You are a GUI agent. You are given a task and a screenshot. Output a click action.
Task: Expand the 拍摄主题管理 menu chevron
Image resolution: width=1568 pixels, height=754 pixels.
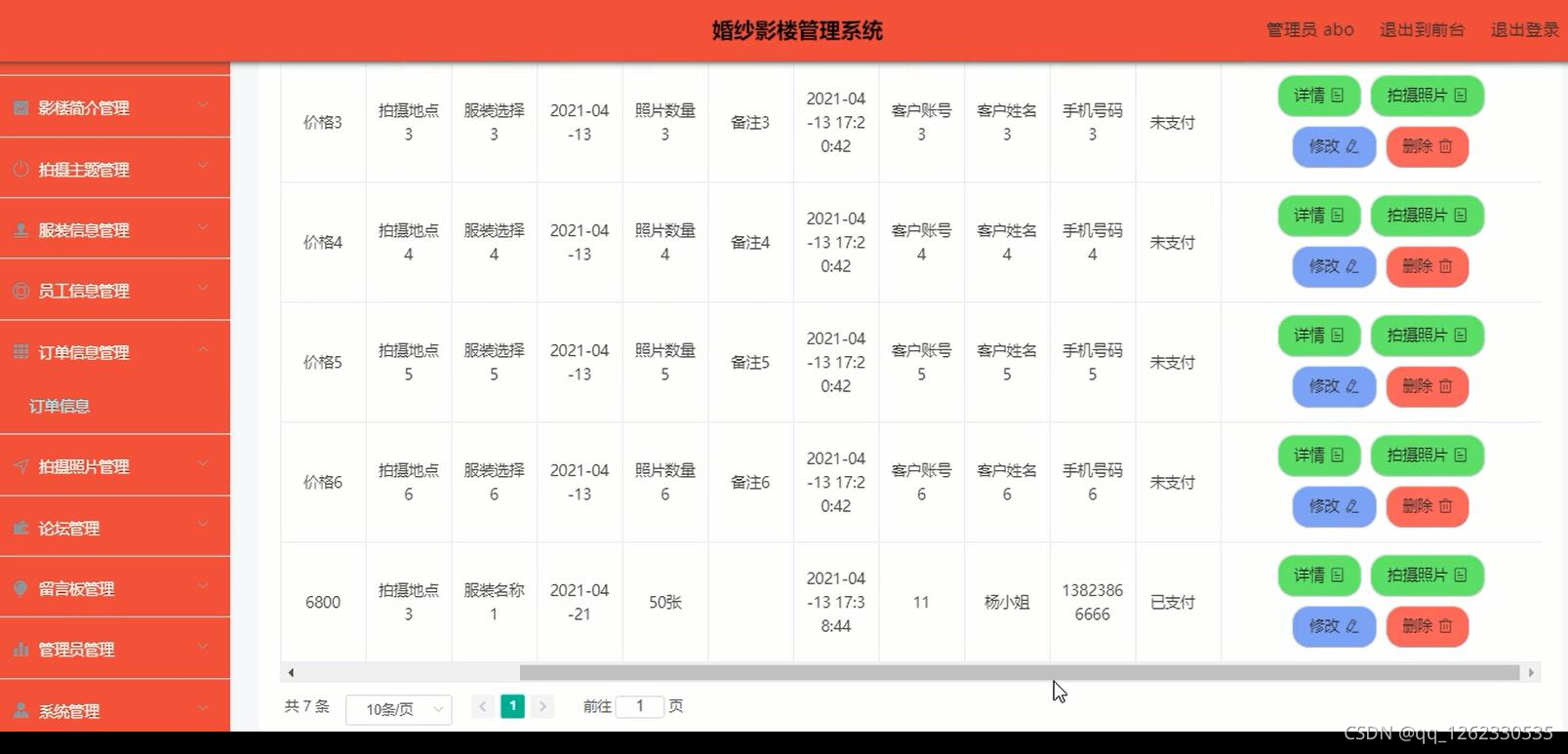point(203,167)
